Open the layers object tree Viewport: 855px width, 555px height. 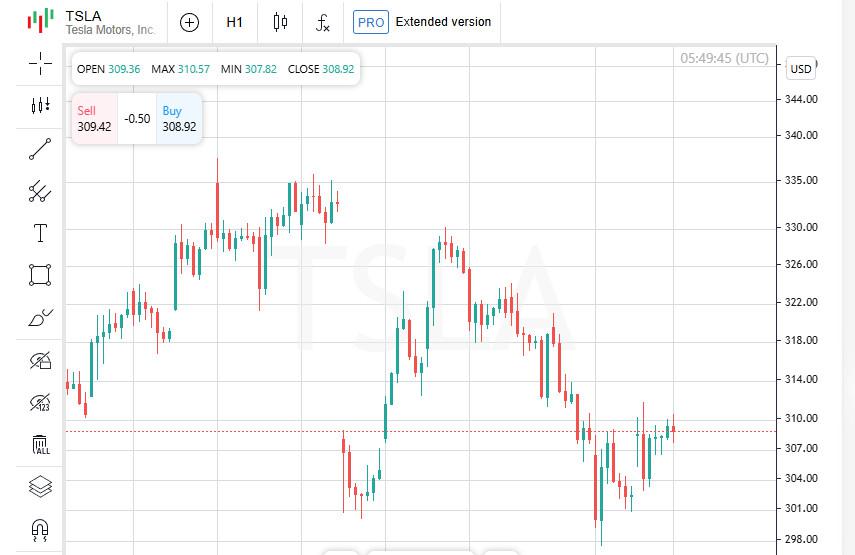[40, 486]
